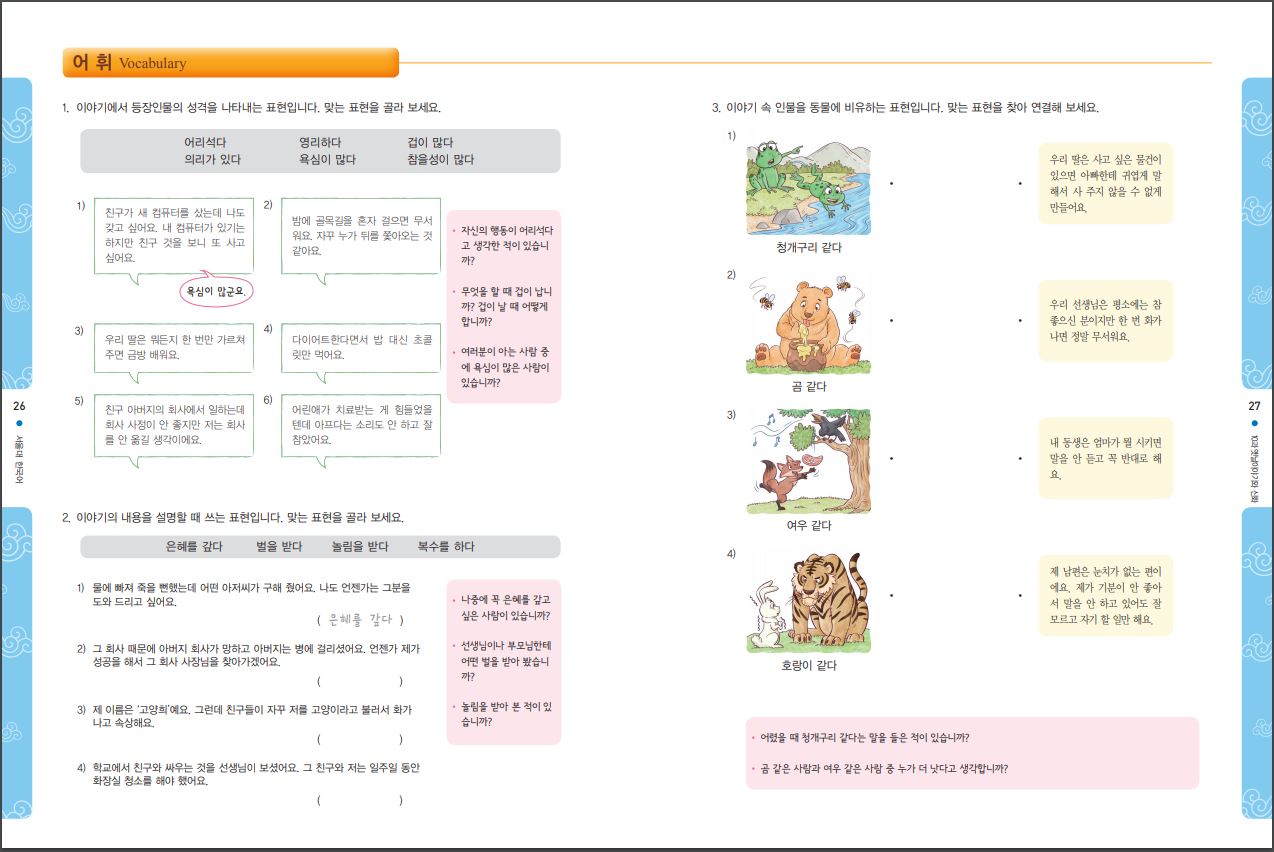1274x852 pixels.
Task: Pick 복수를 하다 from the expression list
Action: [446, 547]
